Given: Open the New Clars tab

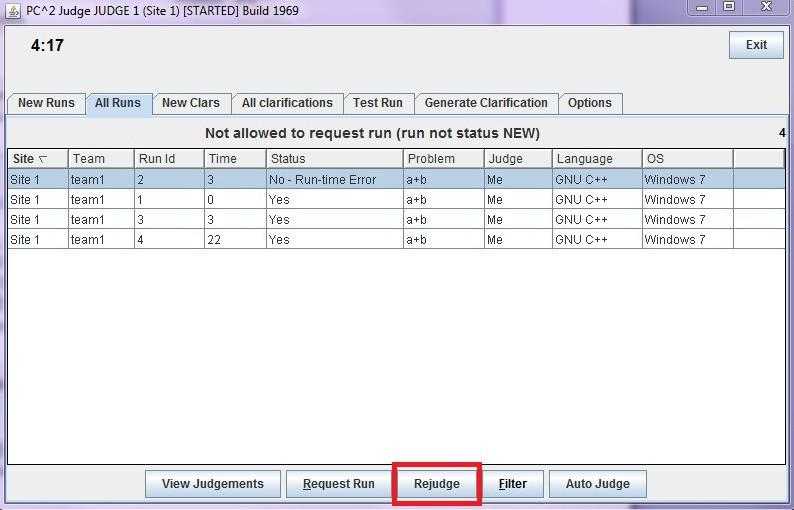Looking at the screenshot, I should [190, 103].
